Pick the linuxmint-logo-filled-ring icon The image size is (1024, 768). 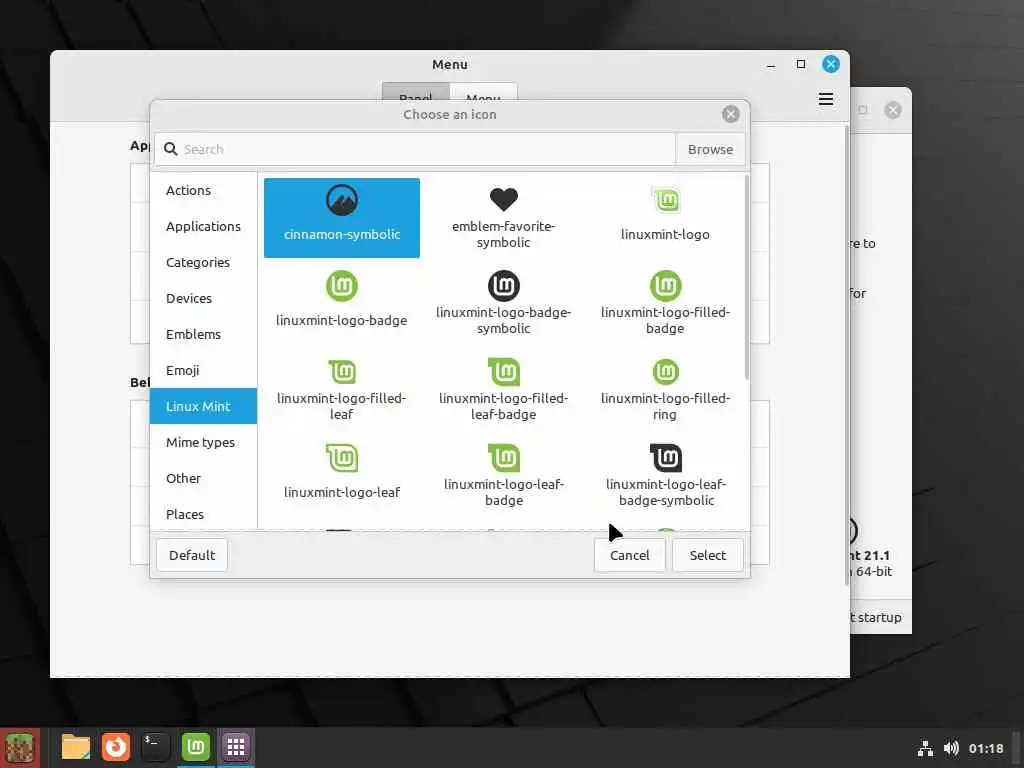pyautogui.click(x=665, y=390)
